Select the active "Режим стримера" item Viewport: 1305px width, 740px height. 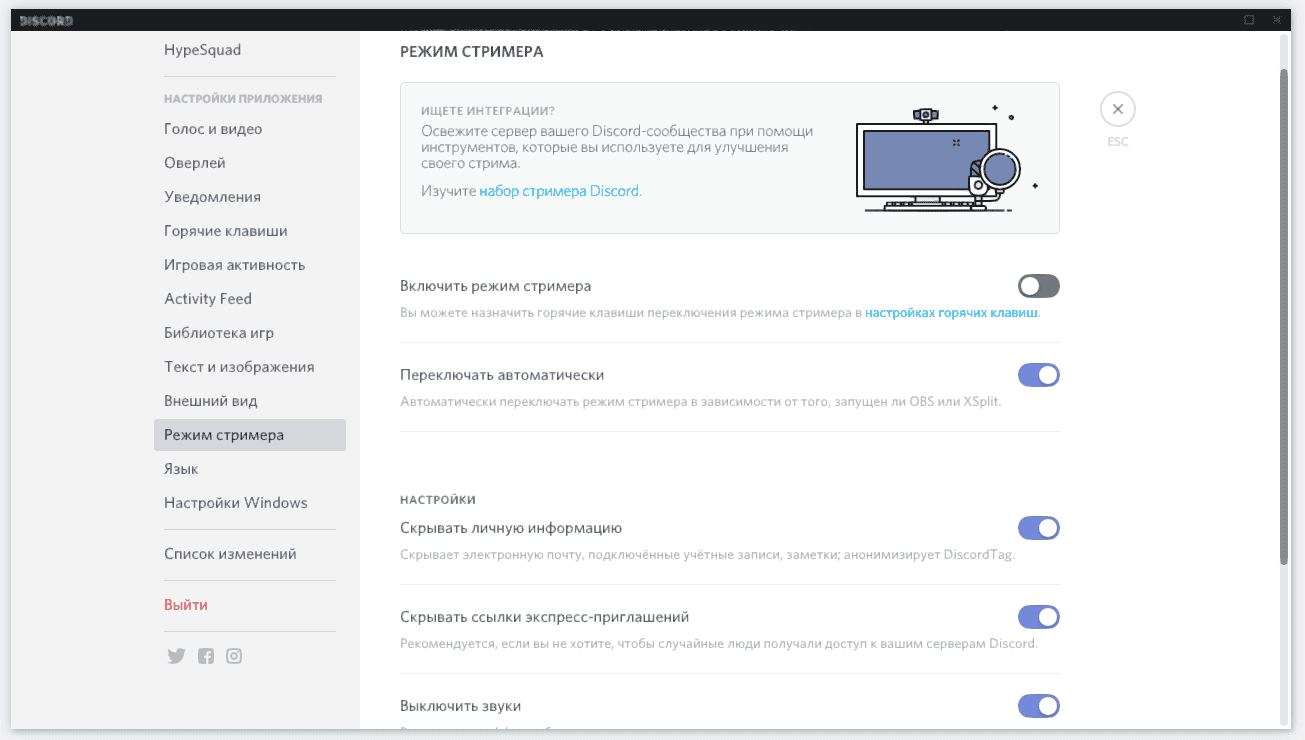click(x=250, y=435)
